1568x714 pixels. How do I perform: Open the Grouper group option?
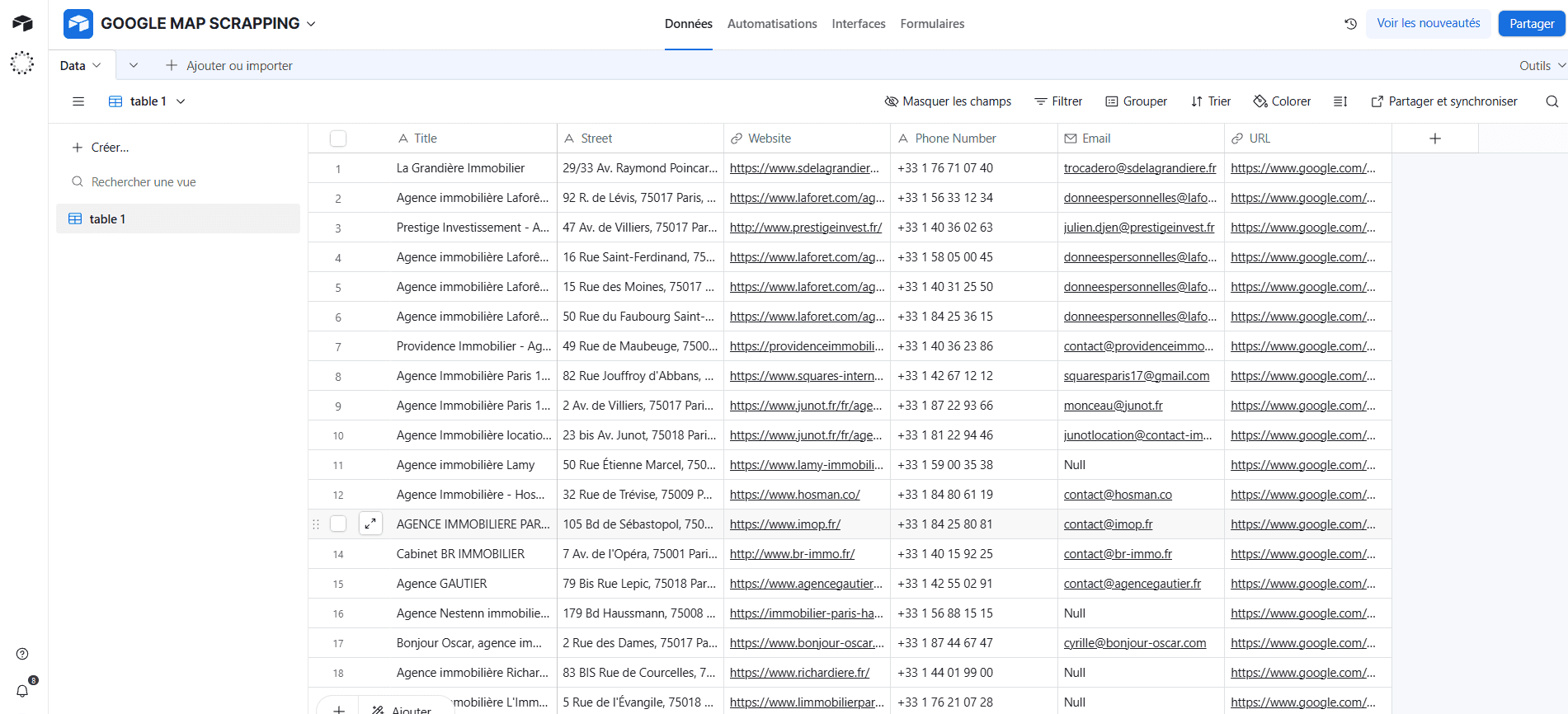pyautogui.click(x=1136, y=101)
